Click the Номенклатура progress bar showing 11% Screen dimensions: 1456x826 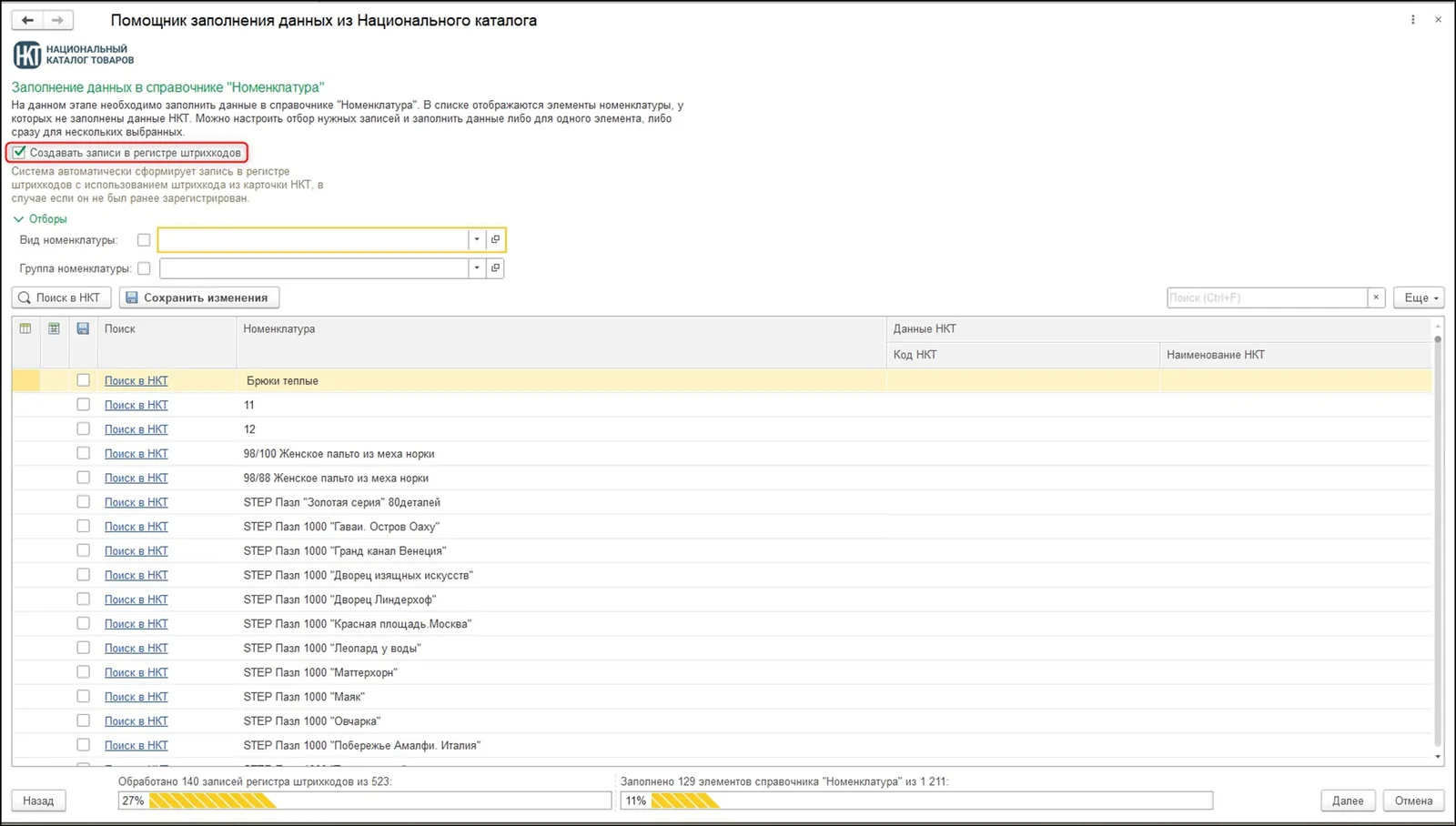point(916,801)
